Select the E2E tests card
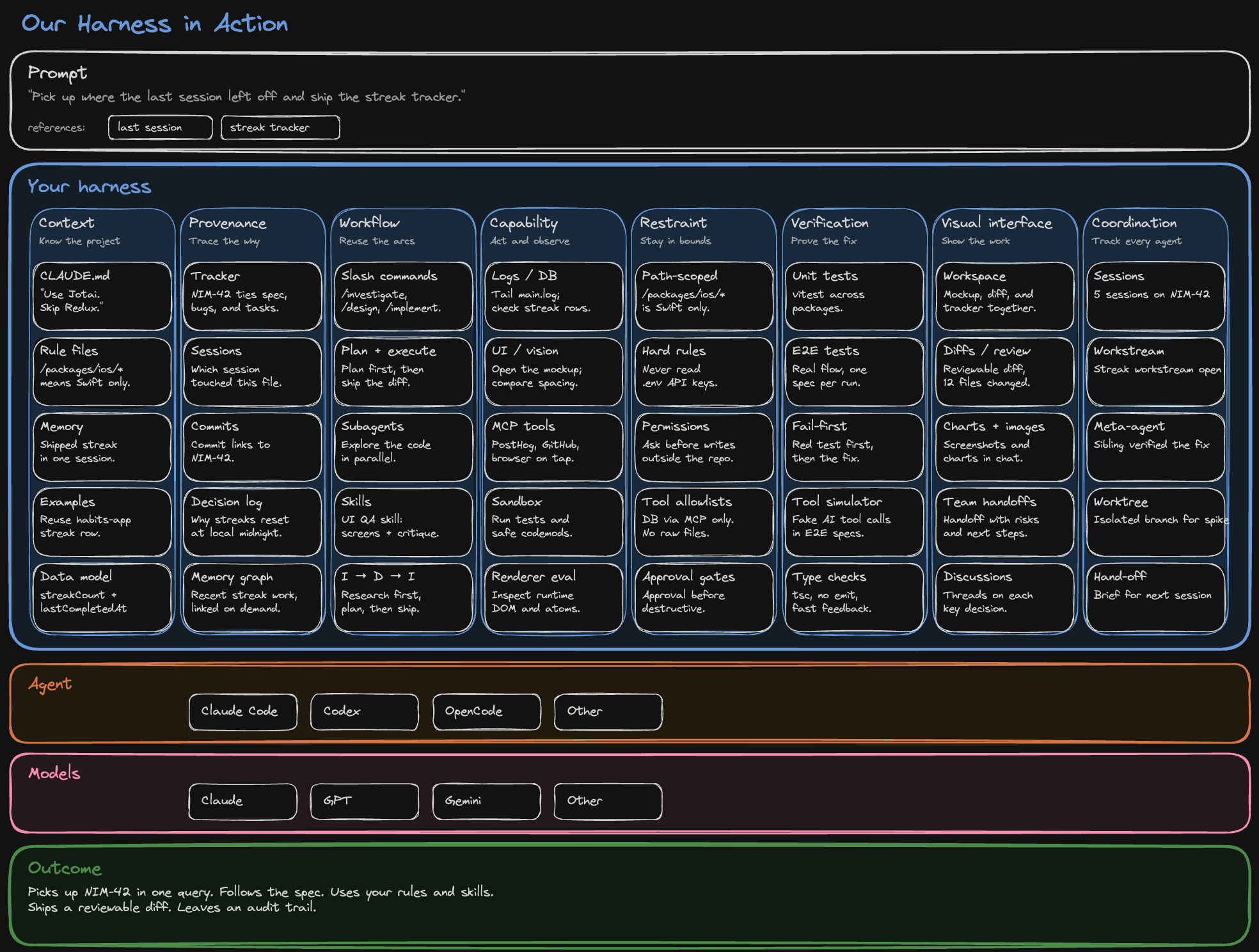 pos(855,372)
